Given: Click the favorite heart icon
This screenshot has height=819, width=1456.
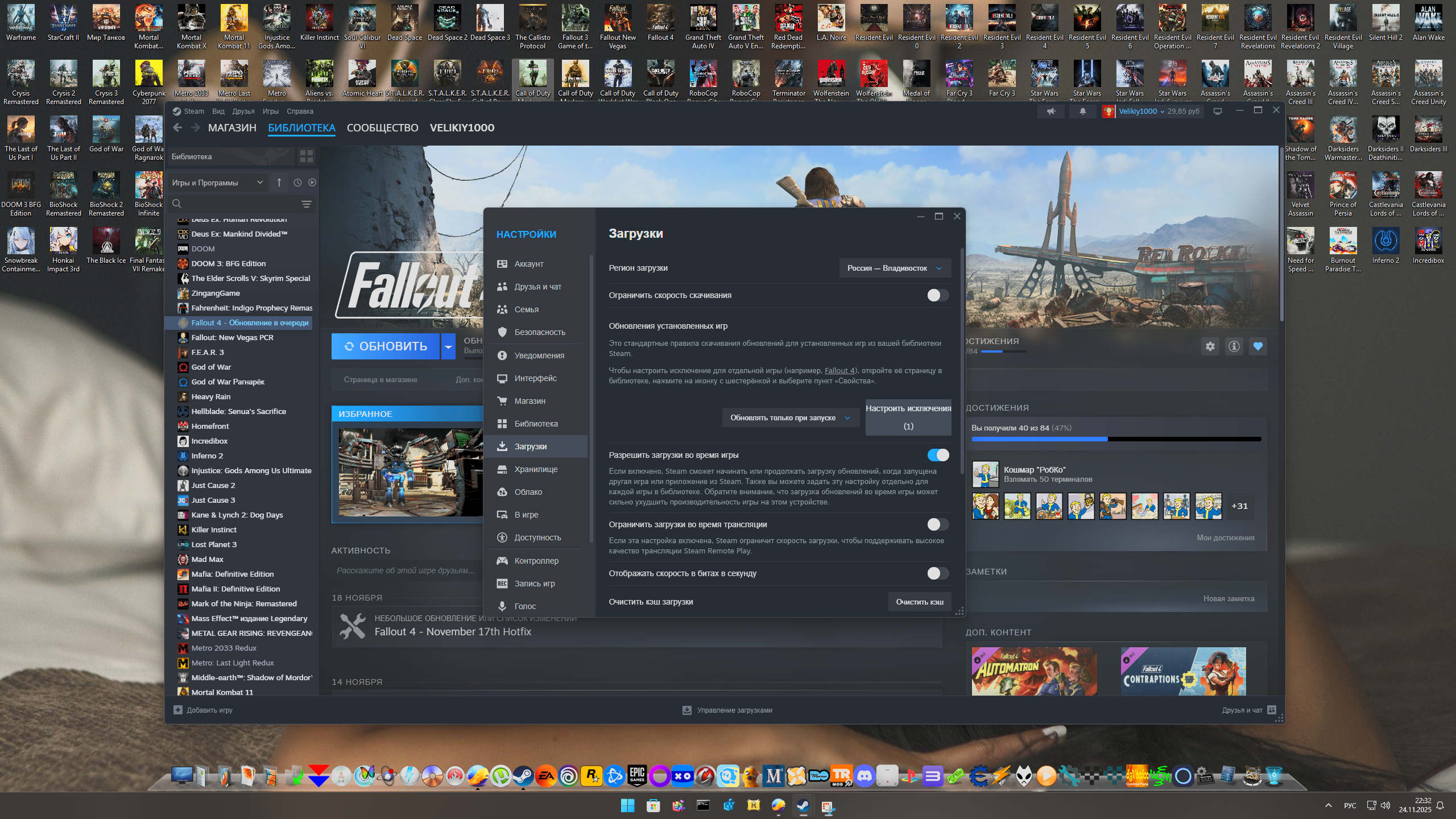Looking at the screenshot, I should click(x=1258, y=346).
